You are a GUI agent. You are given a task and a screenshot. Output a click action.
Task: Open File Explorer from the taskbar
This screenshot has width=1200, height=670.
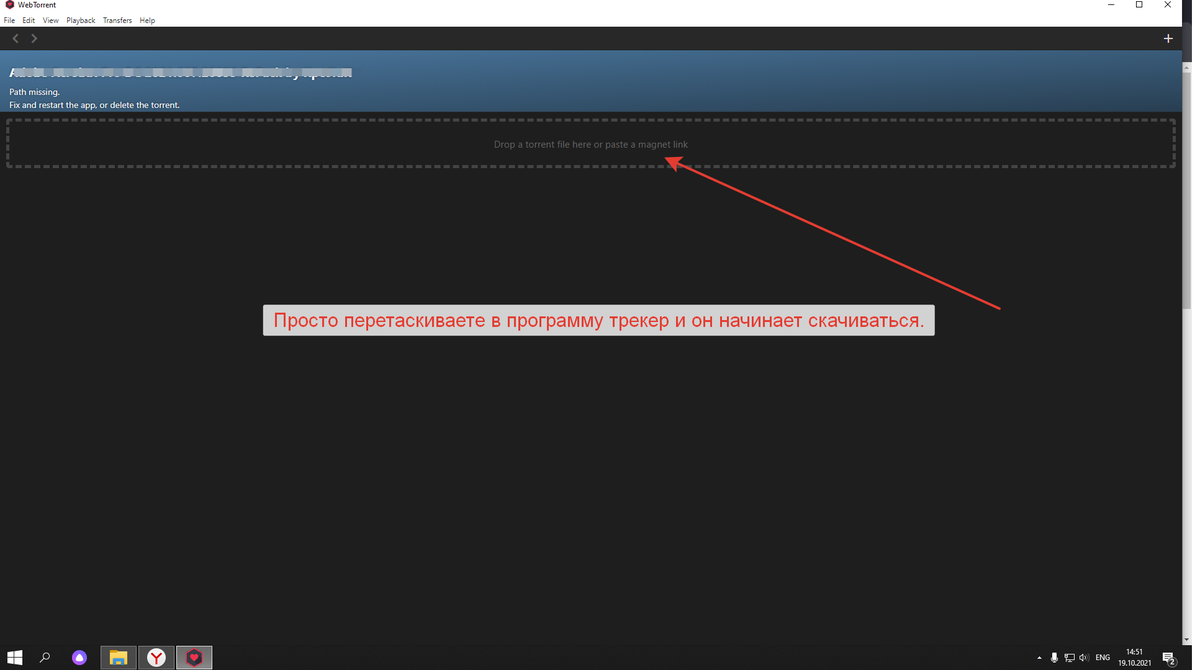[x=118, y=657]
